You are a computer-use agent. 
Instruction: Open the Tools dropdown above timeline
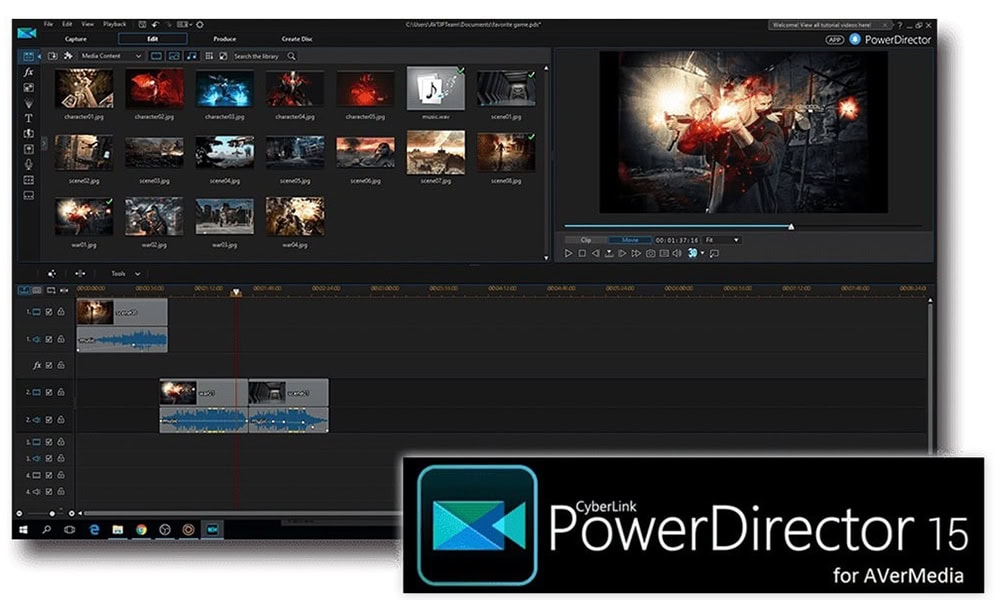tap(126, 274)
